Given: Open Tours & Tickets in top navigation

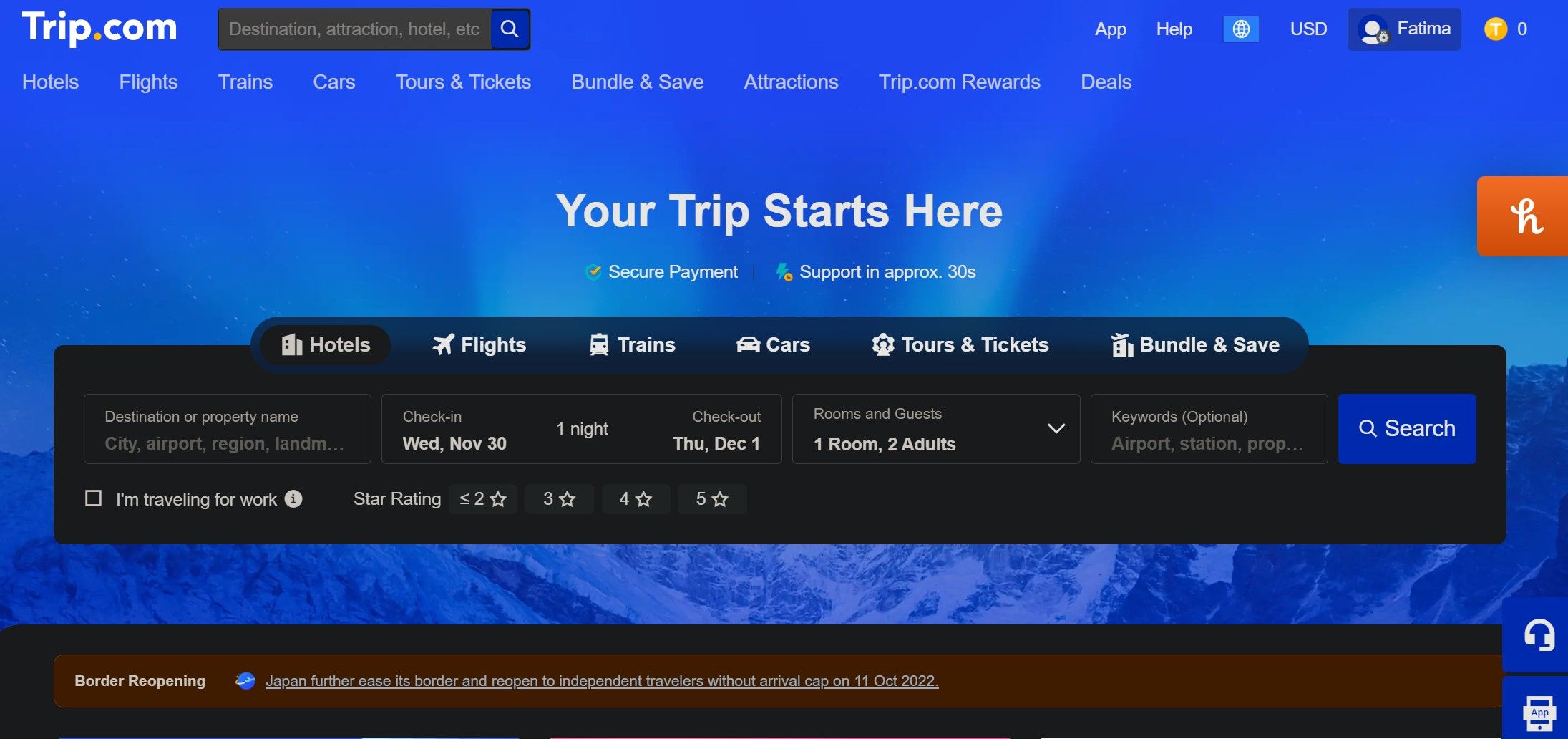Looking at the screenshot, I should pyautogui.click(x=463, y=82).
